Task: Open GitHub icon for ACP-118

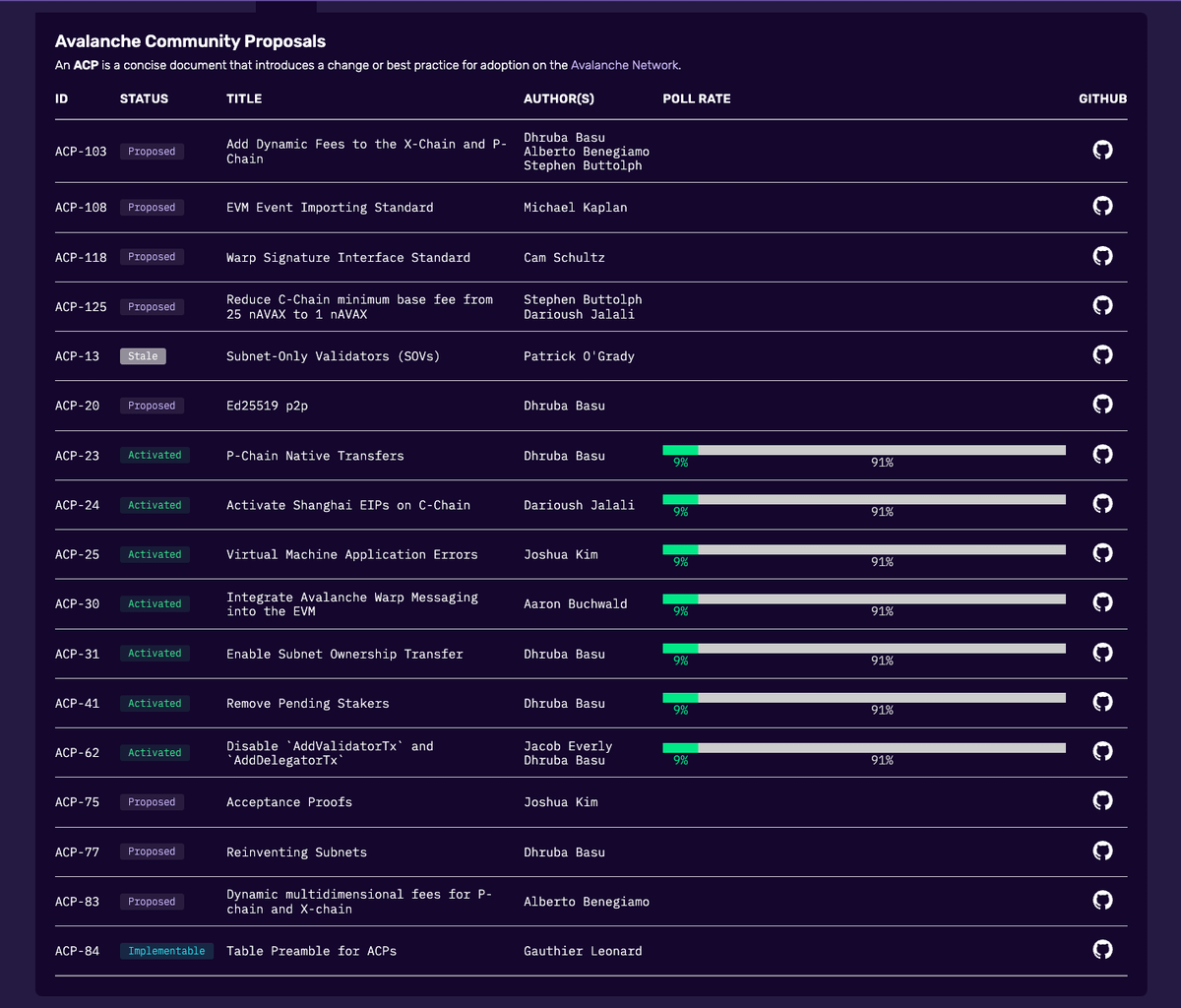Action: [1102, 256]
